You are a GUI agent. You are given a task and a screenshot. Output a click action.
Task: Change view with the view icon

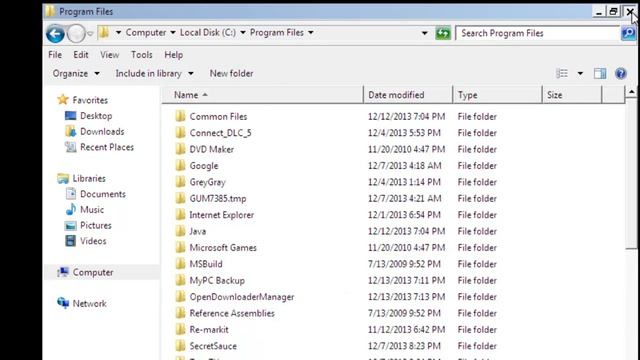pos(562,73)
